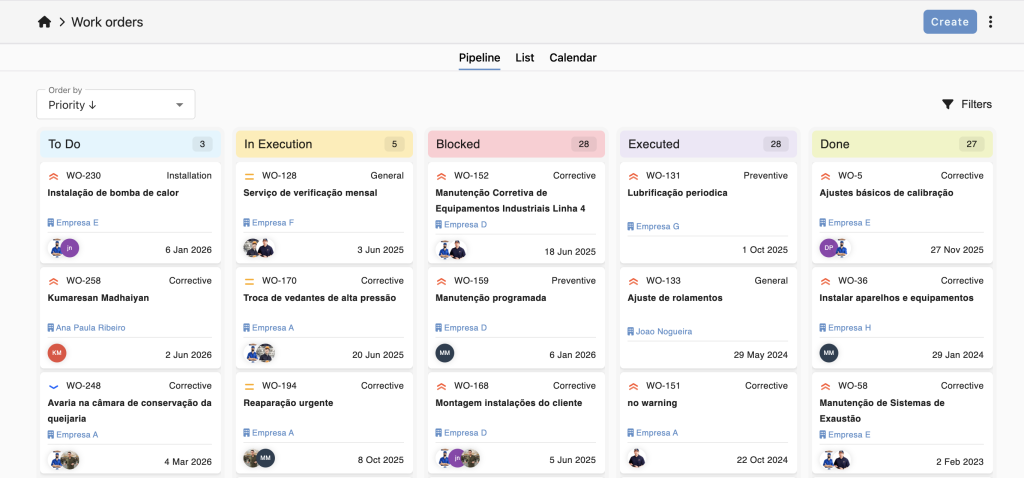
Task: Go to the home icon in breadcrumb
Action: click(x=44, y=22)
